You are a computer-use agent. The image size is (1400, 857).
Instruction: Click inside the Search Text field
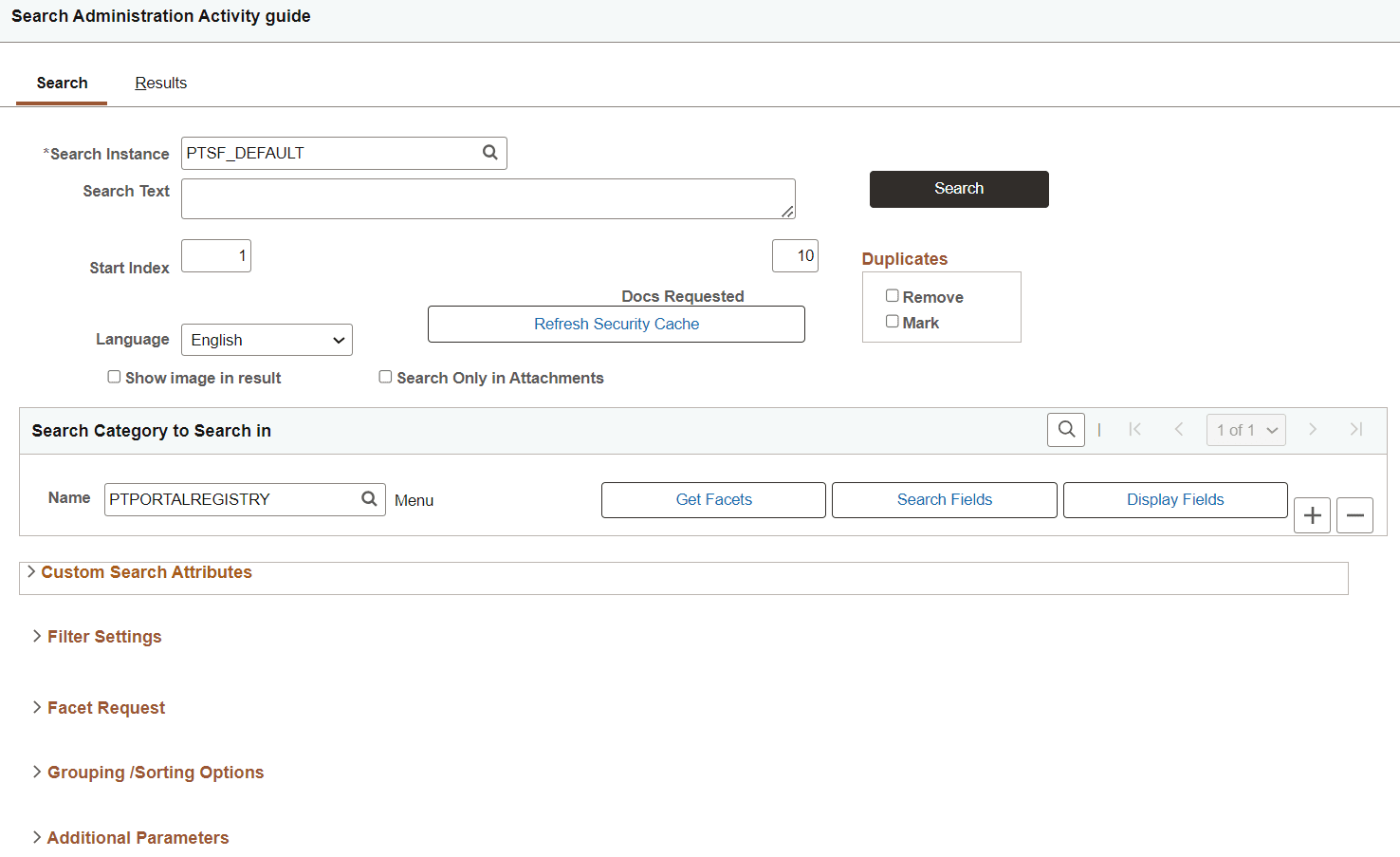[488, 198]
